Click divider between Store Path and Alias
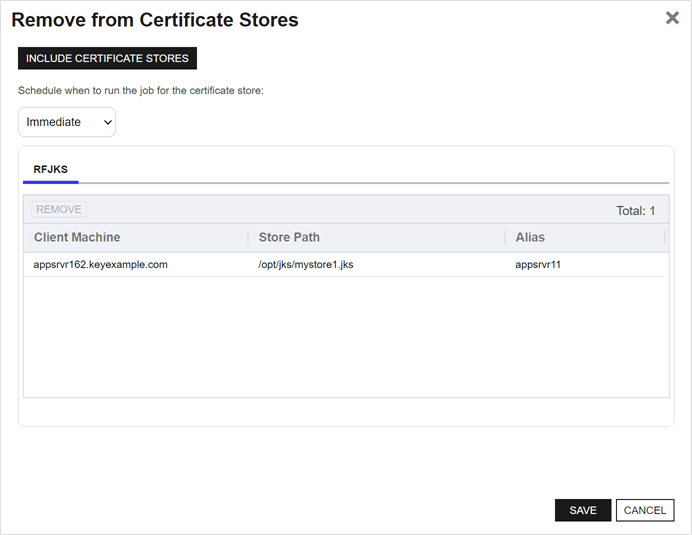 coord(505,237)
